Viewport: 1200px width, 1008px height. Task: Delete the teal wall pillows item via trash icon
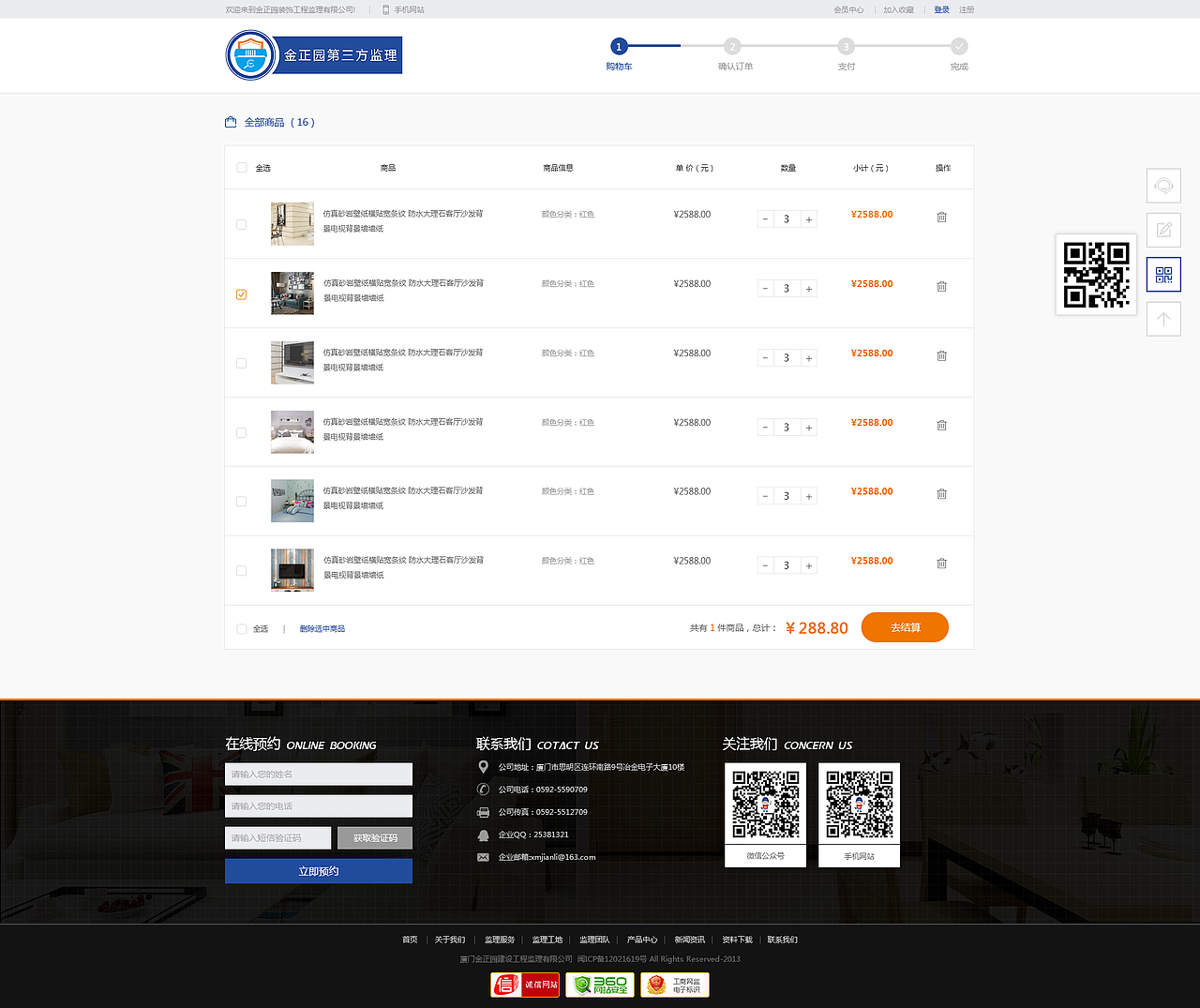coord(941,493)
